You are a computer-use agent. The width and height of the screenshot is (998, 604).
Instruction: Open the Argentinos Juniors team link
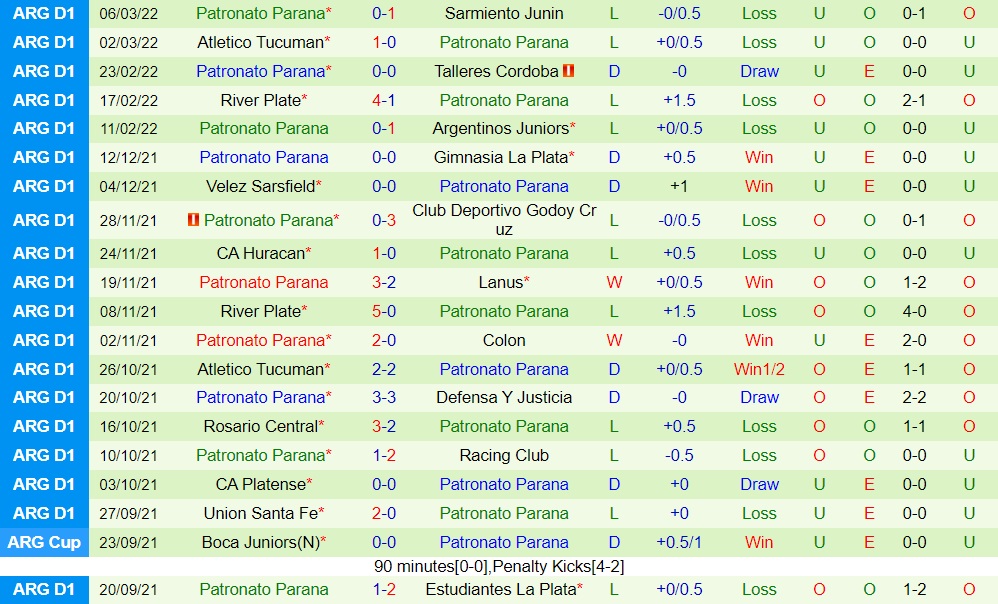(501, 129)
